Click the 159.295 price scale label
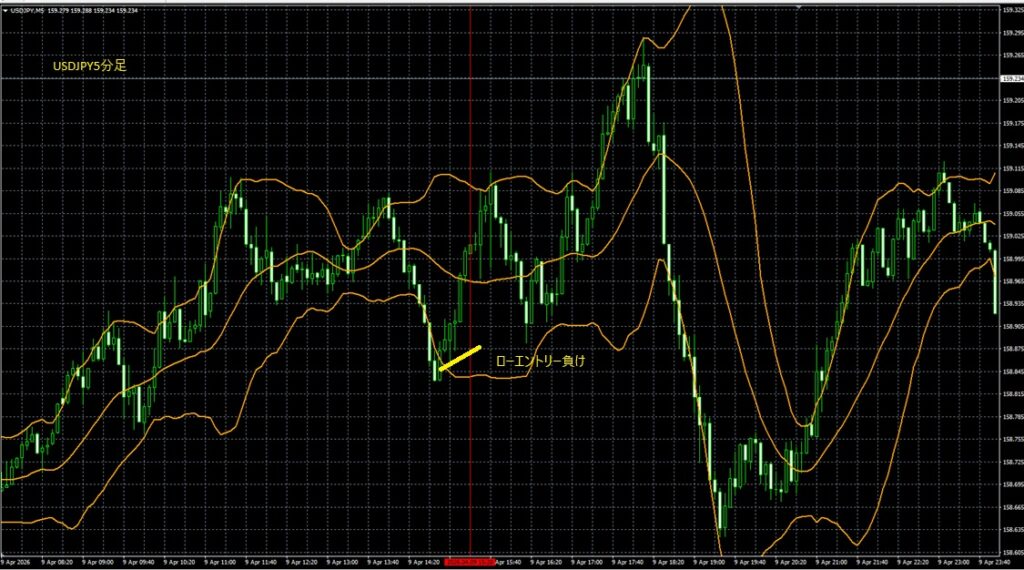The image size is (1024, 570). (x=1012, y=33)
